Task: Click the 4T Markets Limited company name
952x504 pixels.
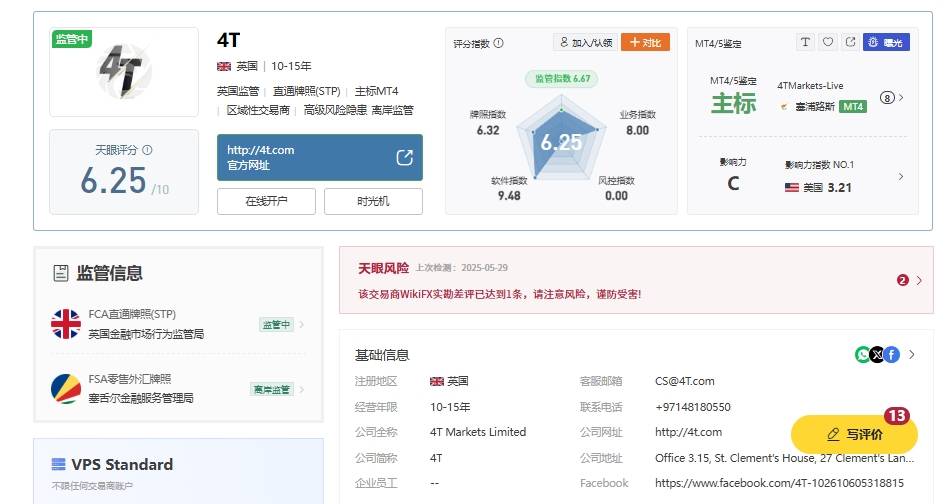Action: (478, 432)
